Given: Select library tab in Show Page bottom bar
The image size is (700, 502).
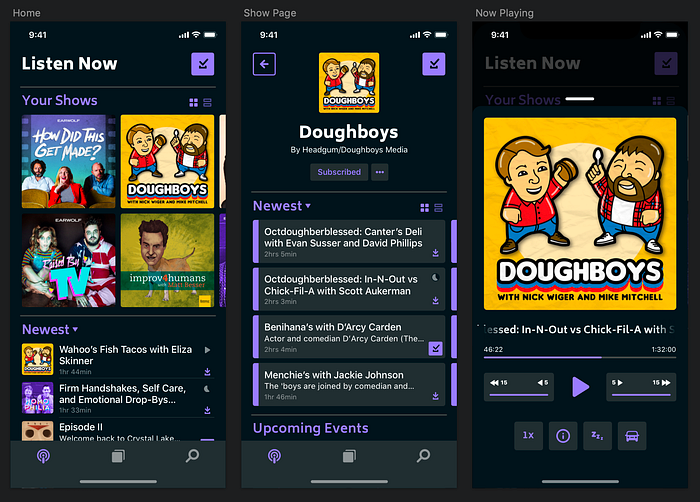Looking at the screenshot, I should (x=349, y=456).
